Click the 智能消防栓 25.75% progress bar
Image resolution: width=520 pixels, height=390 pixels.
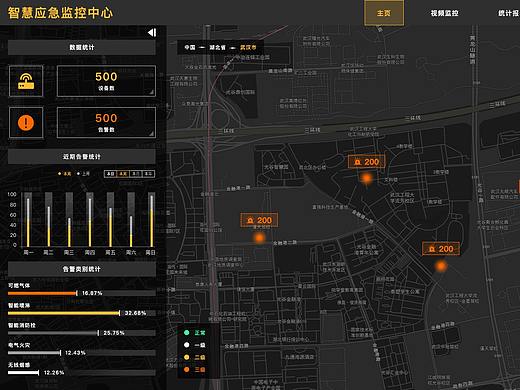pos(82,333)
